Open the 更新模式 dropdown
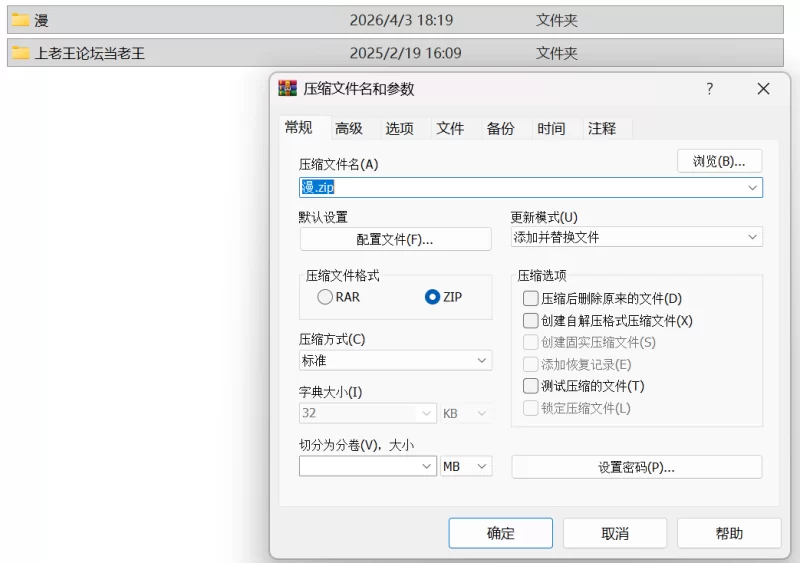This screenshot has height=563, width=800. [x=636, y=237]
